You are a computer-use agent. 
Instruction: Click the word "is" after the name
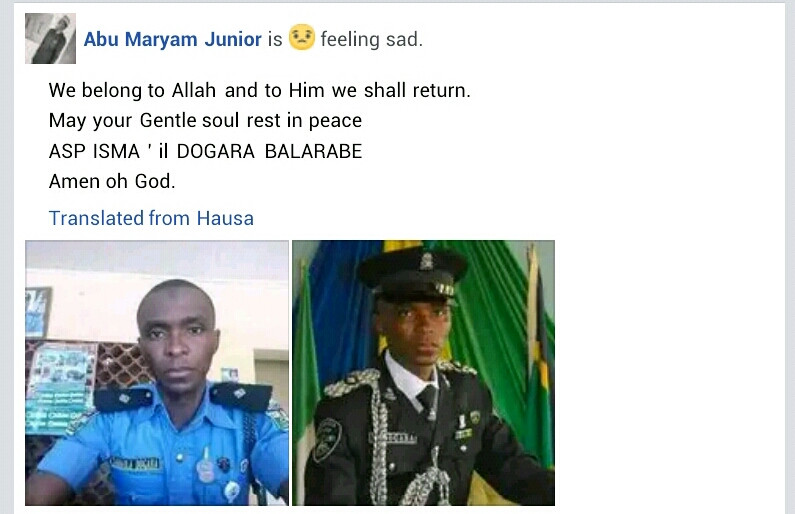[275, 39]
